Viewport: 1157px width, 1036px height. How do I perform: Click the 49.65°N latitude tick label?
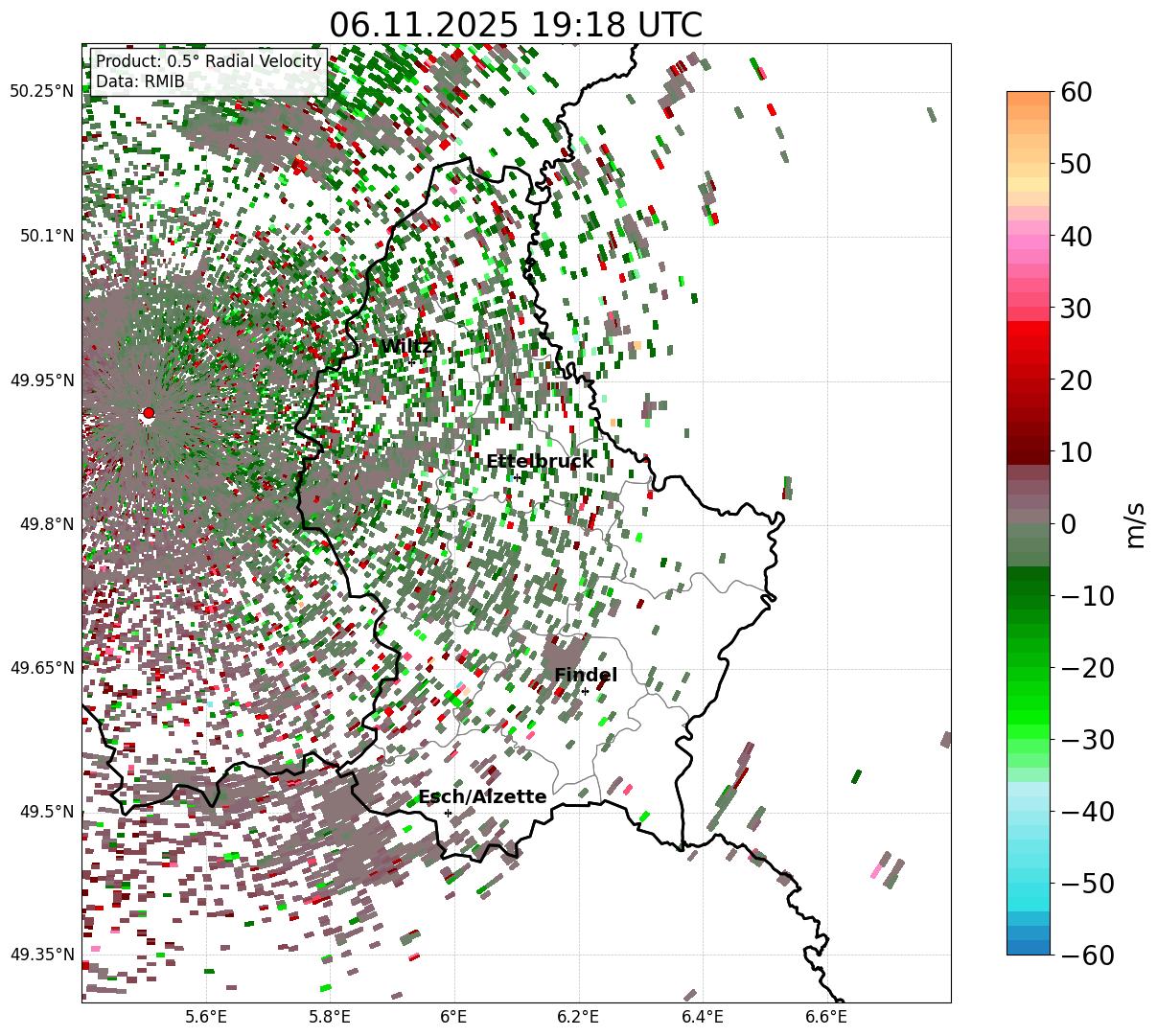pos(41,668)
